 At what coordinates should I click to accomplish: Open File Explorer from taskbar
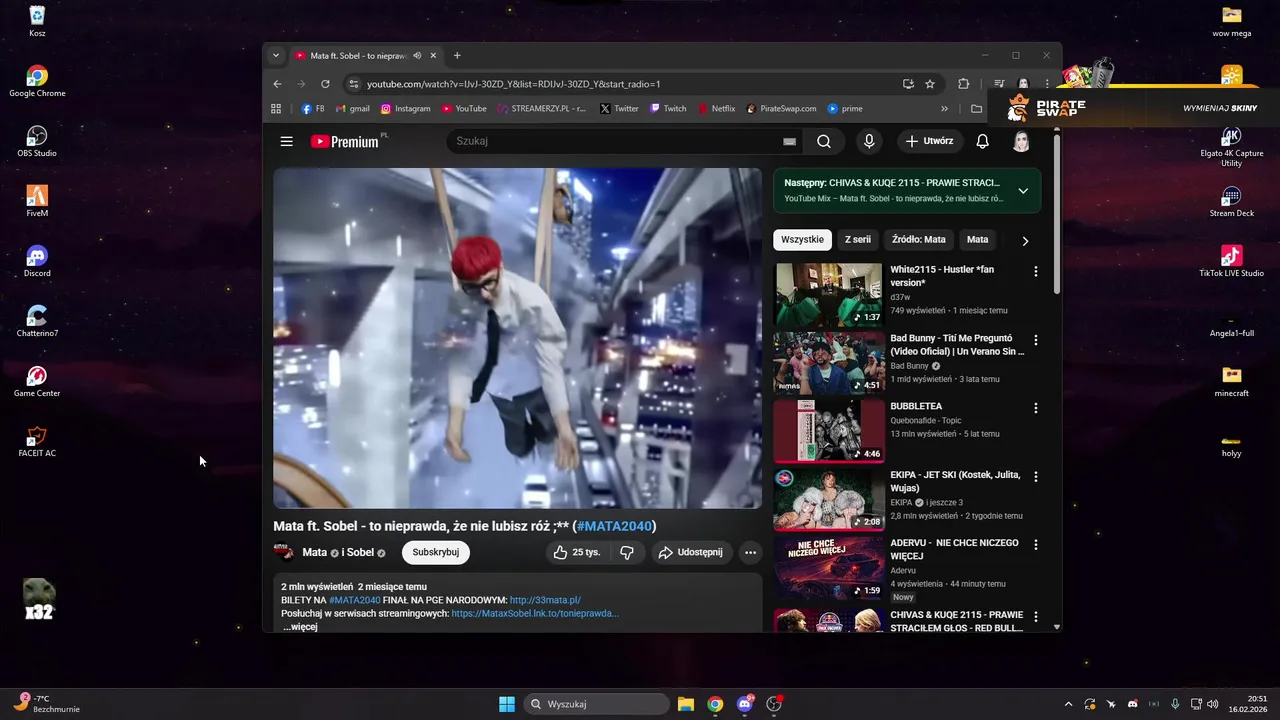686,704
